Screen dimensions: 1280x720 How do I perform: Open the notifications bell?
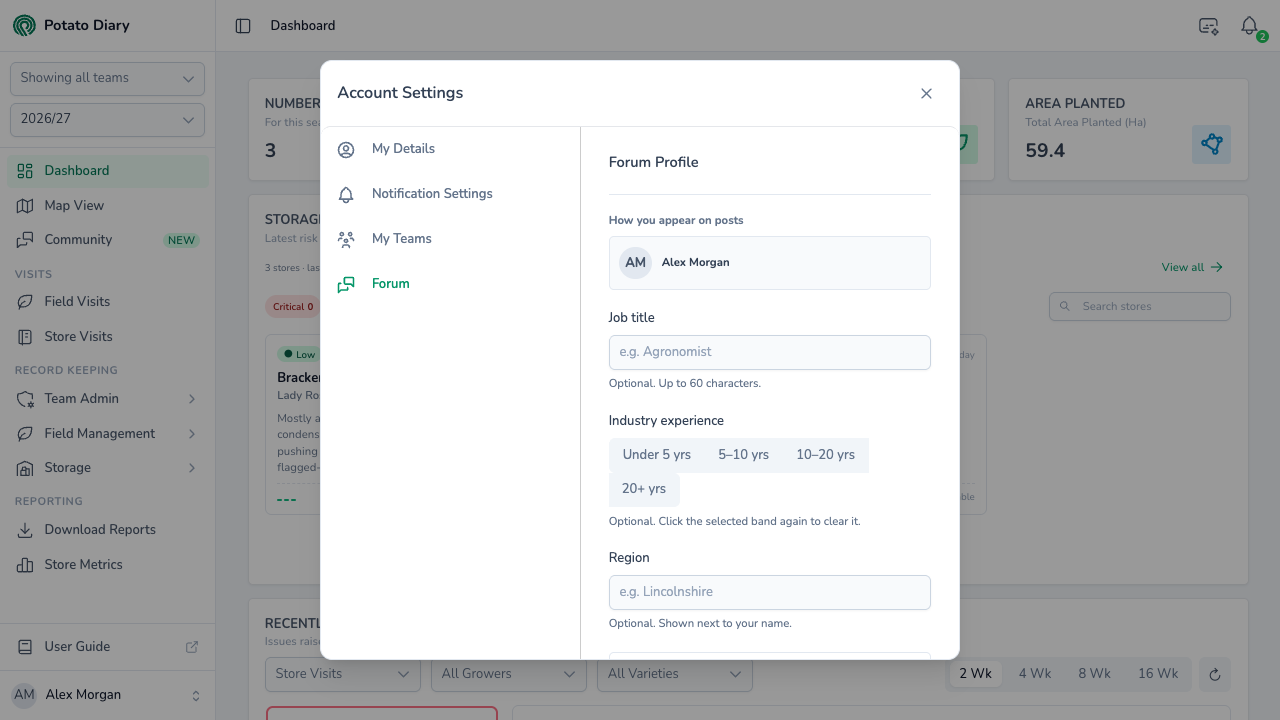(x=1249, y=26)
